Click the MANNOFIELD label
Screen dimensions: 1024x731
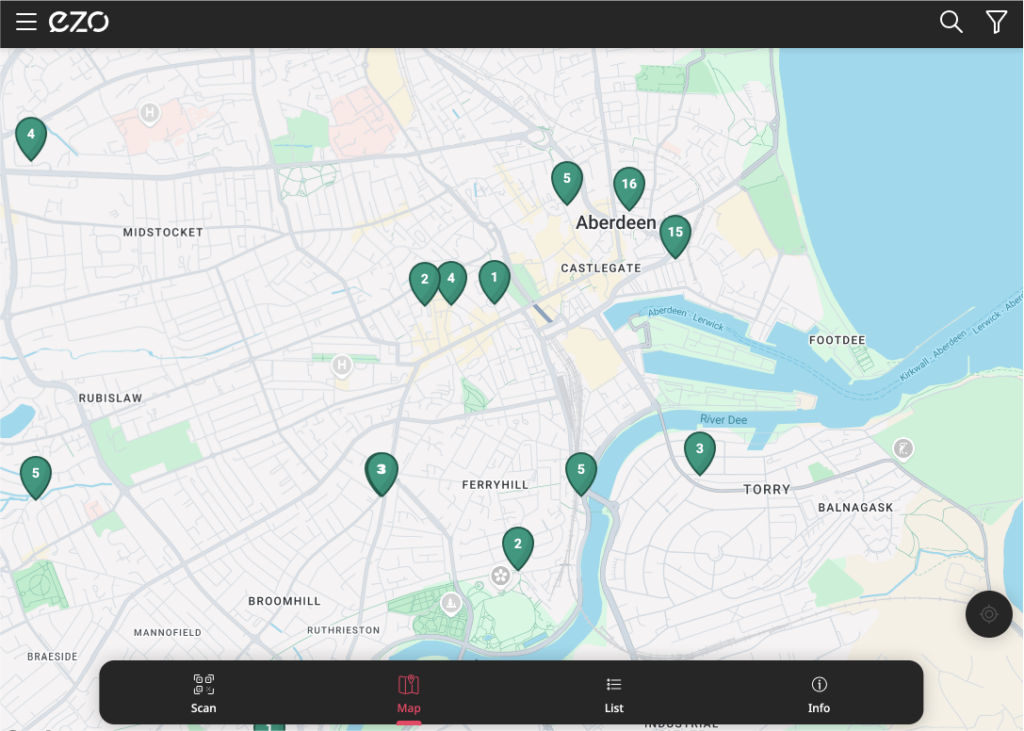(x=168, y=632)
